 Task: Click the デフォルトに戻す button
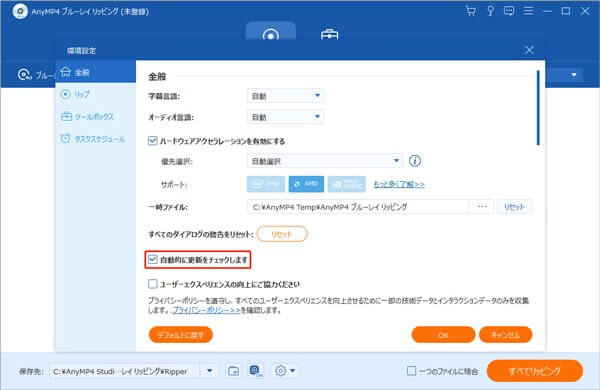click(181, 335)
